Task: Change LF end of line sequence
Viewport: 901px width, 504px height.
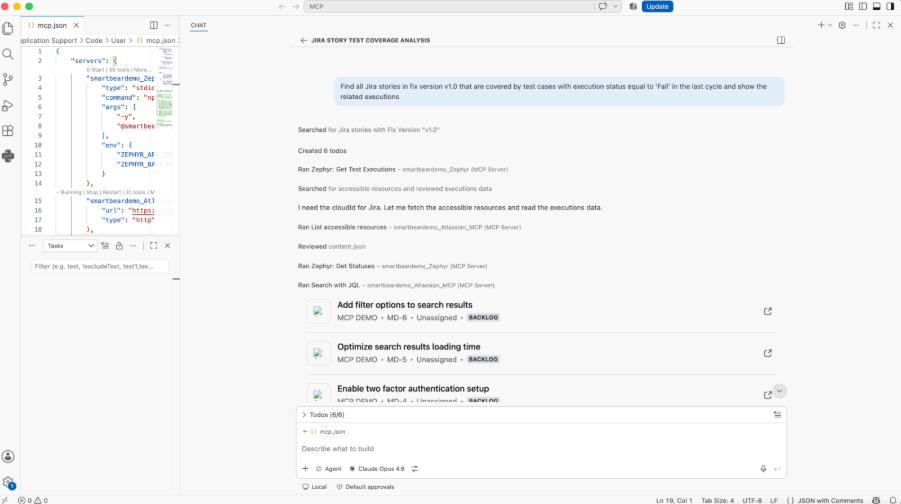Action: pos(773,501)
